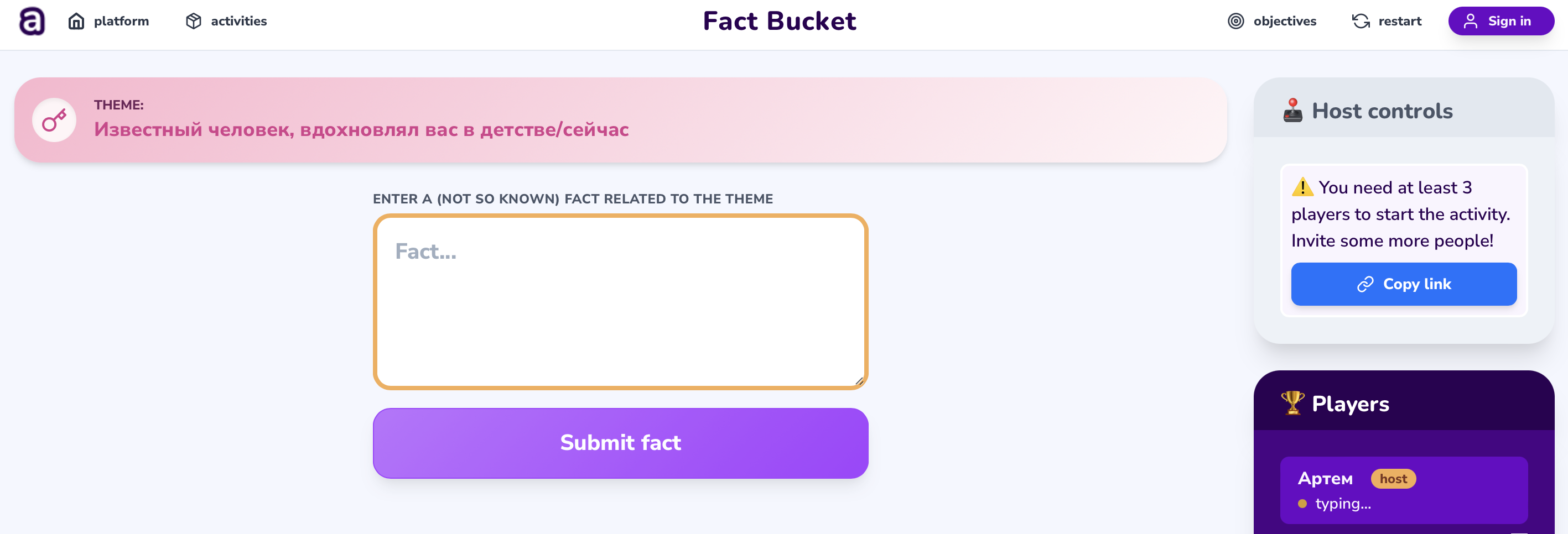Click the key icon beside the theme
This screenshot has height=534, width=1568.
(54, 120)
